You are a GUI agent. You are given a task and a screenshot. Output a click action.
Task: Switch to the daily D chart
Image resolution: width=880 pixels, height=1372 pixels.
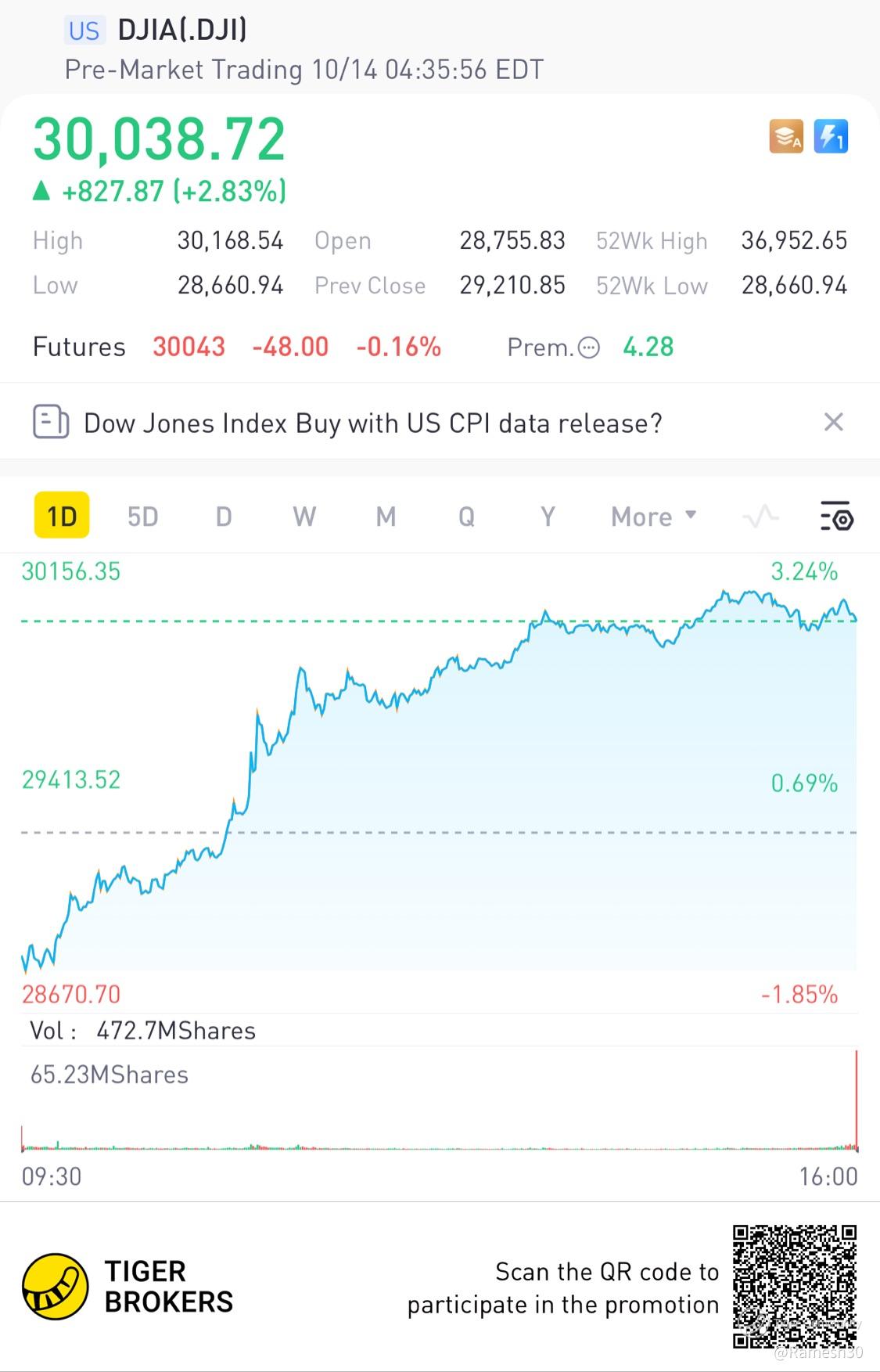[224, 517]
